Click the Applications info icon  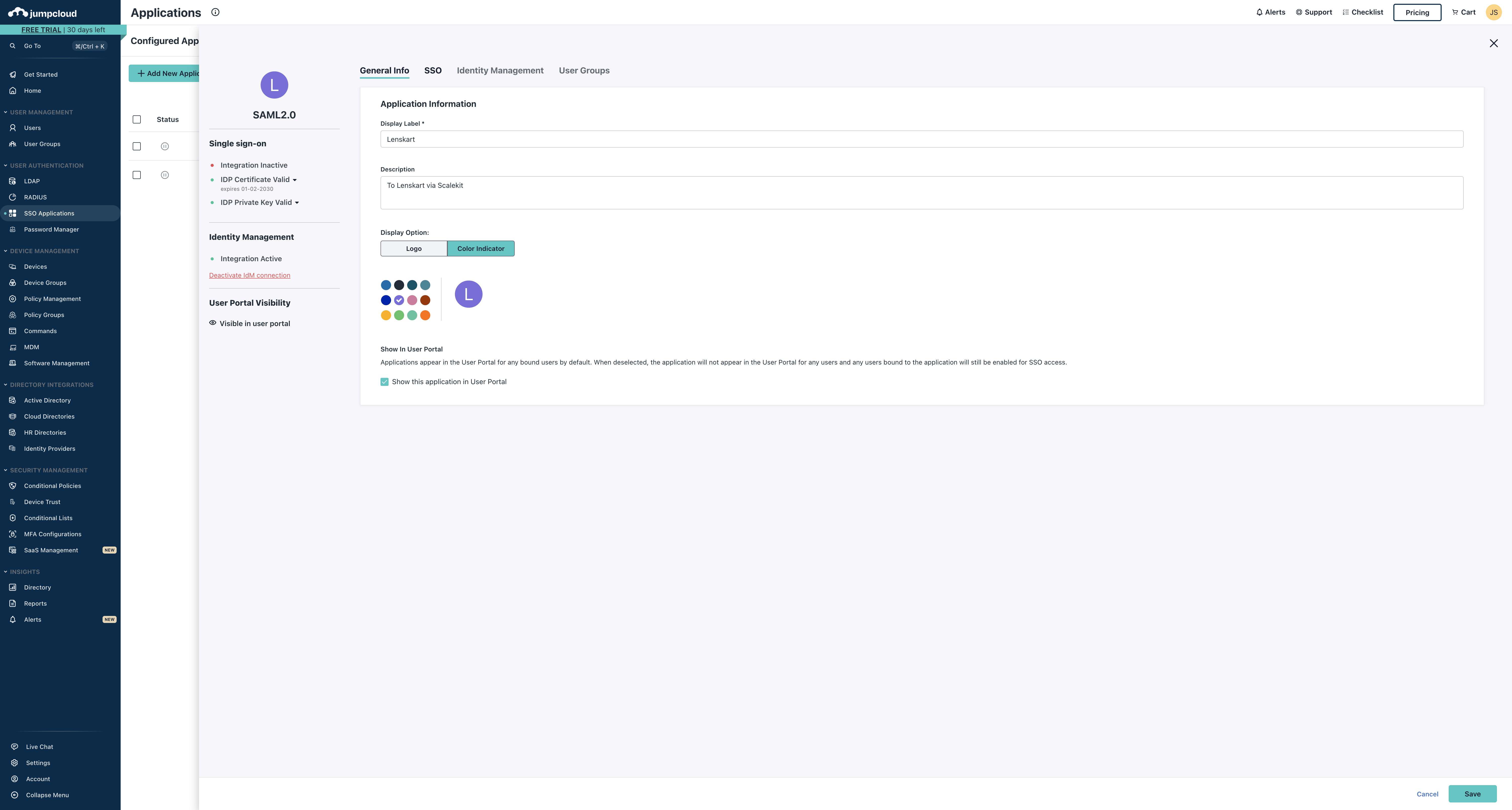pyautogui.click(x=215, y=12)
